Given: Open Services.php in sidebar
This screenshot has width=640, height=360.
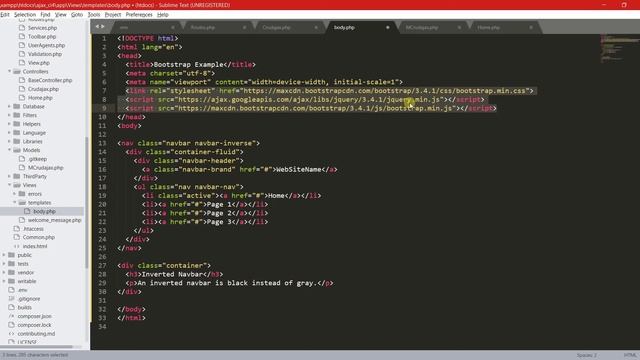Looking at the screenshot, I should click(42, 28).
